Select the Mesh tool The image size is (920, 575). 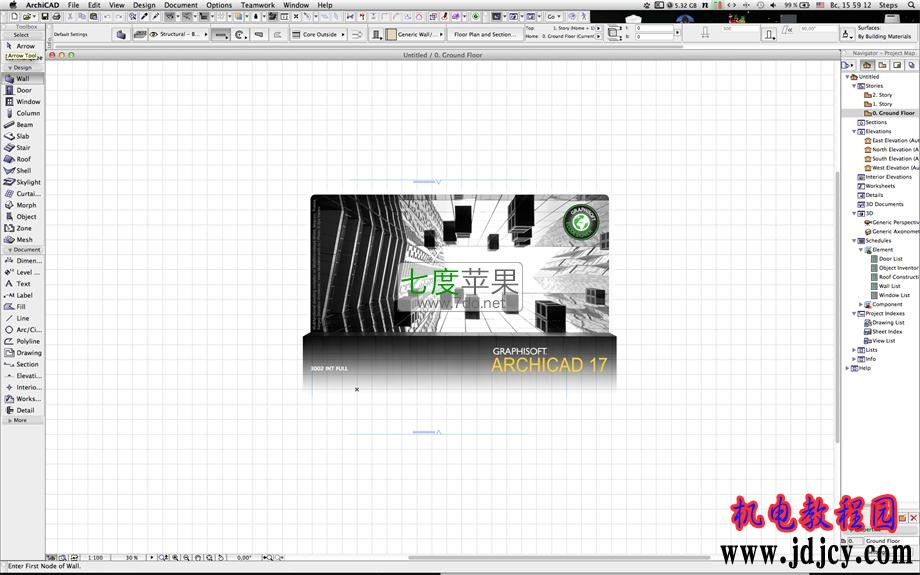click(21, 239)
